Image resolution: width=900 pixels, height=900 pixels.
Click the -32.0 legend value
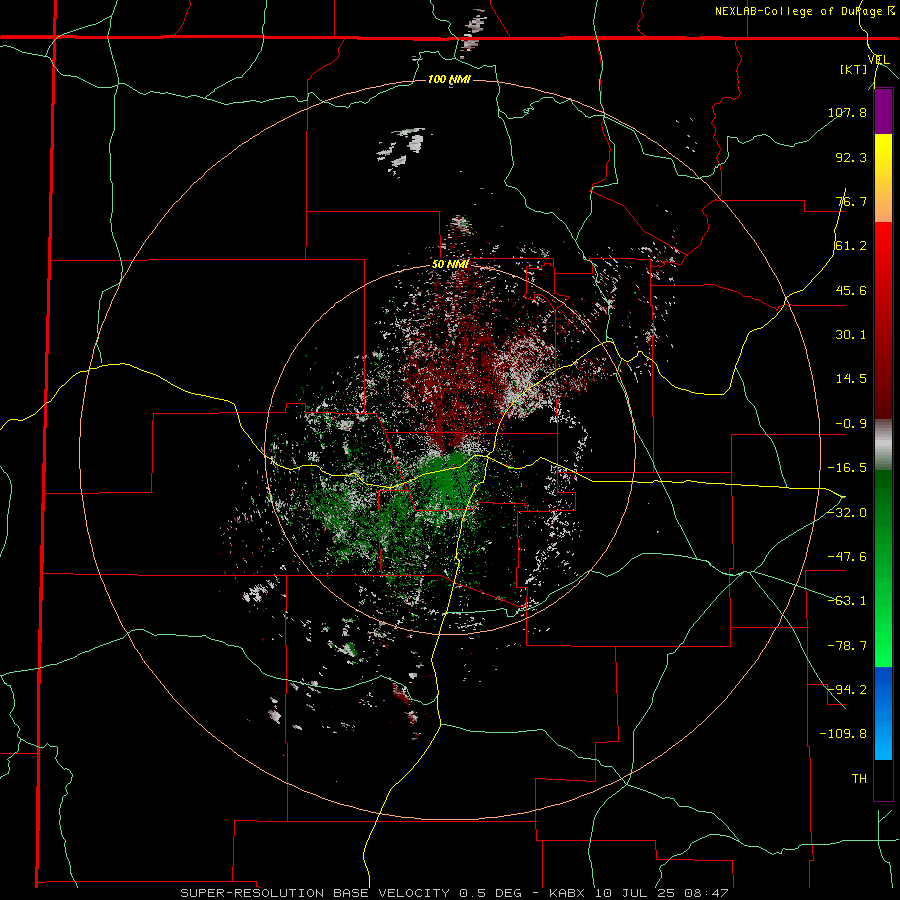(x=847, y=513)
